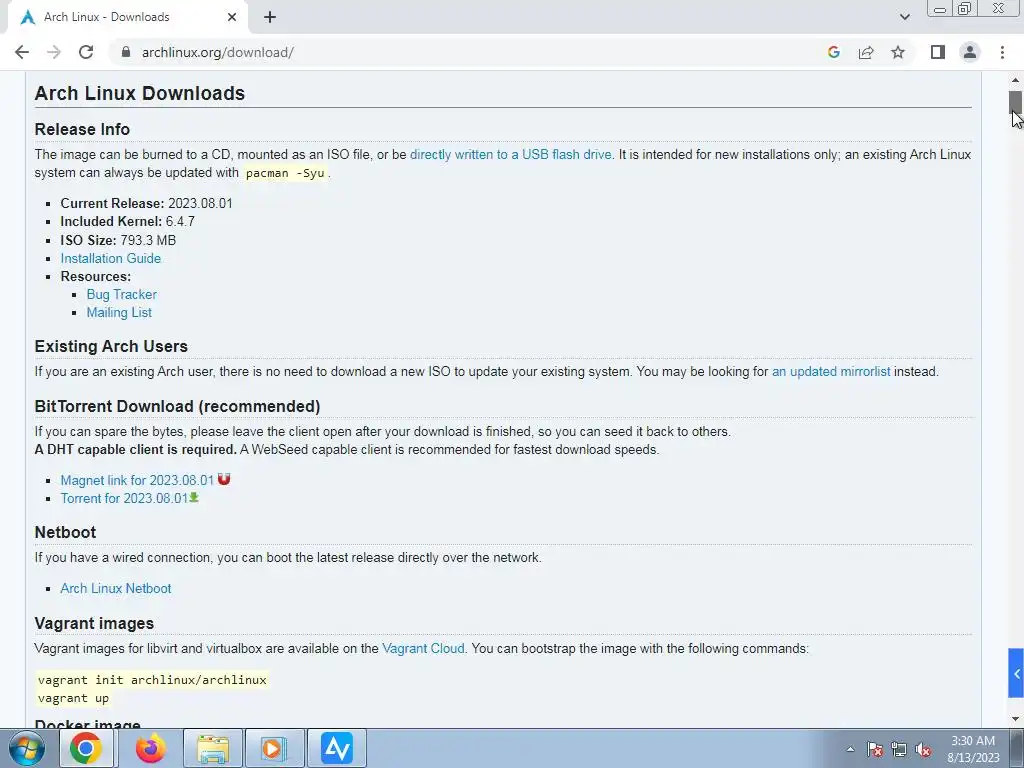Visit the Vagrant Cloud link

(423, 648)
